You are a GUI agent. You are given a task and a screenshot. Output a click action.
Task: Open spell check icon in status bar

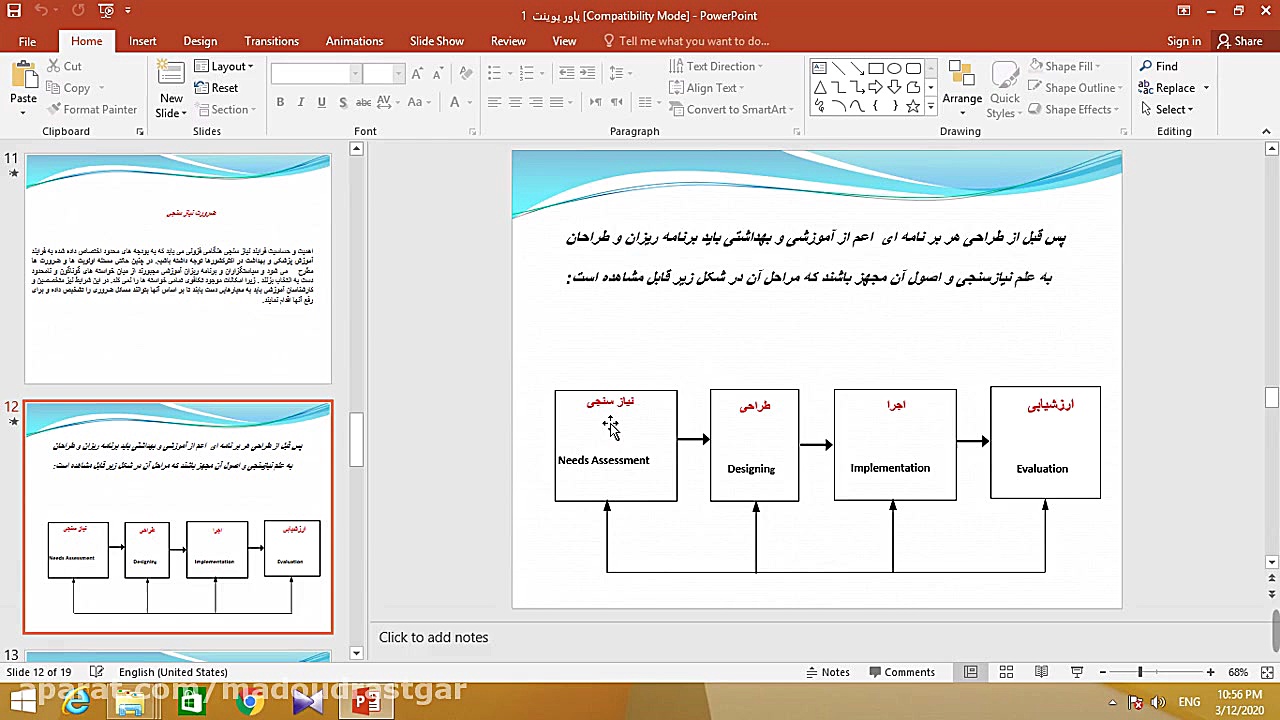pyautogui.click(x=96, y=672)
